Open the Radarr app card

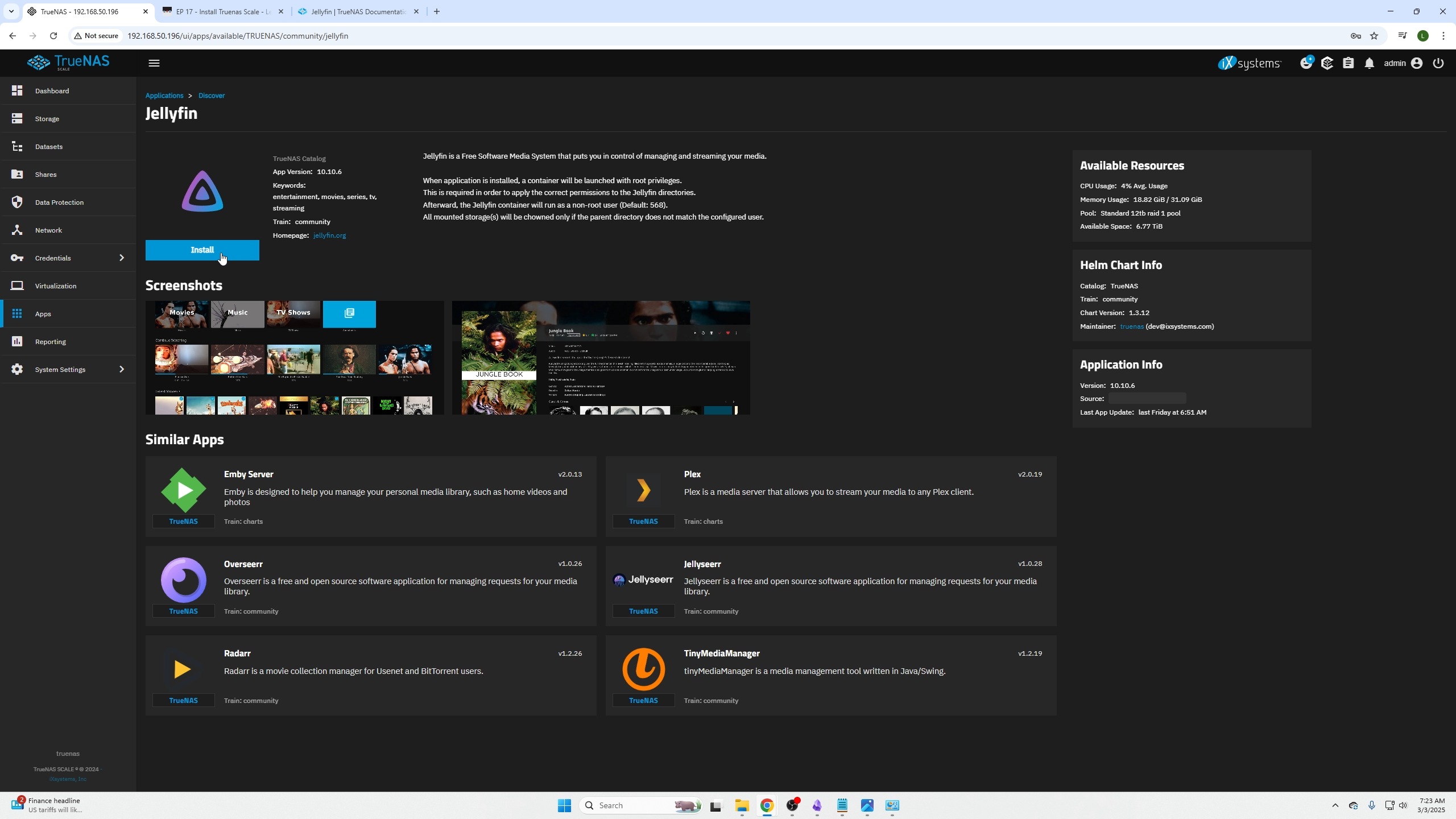[371, 676]
